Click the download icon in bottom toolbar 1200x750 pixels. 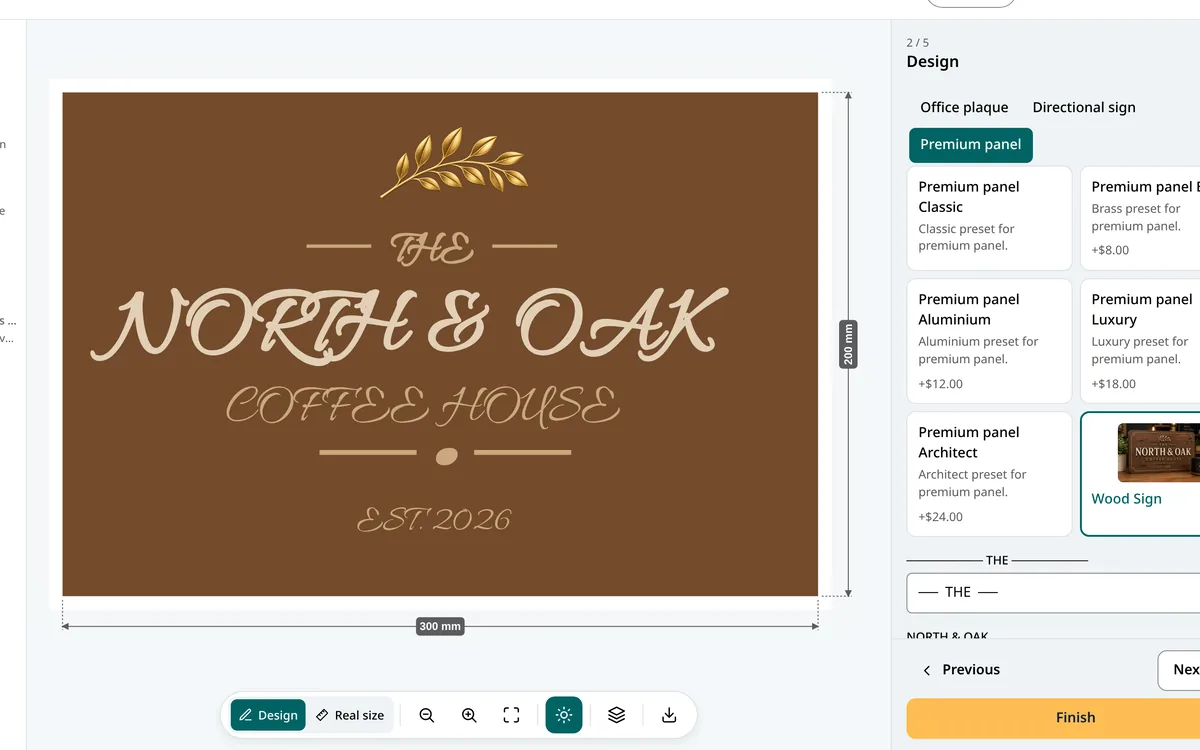click(670, 715)
